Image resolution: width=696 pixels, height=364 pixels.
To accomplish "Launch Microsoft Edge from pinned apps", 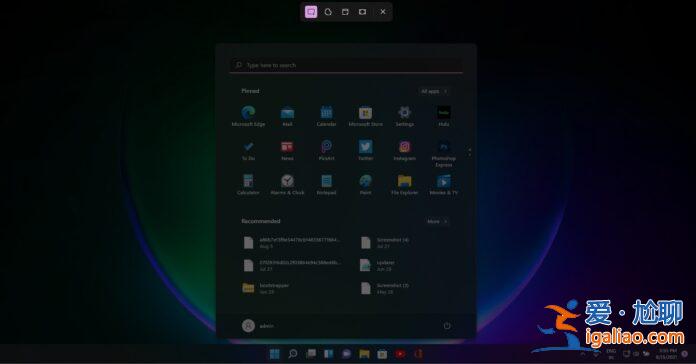I will tap(249, 116).
